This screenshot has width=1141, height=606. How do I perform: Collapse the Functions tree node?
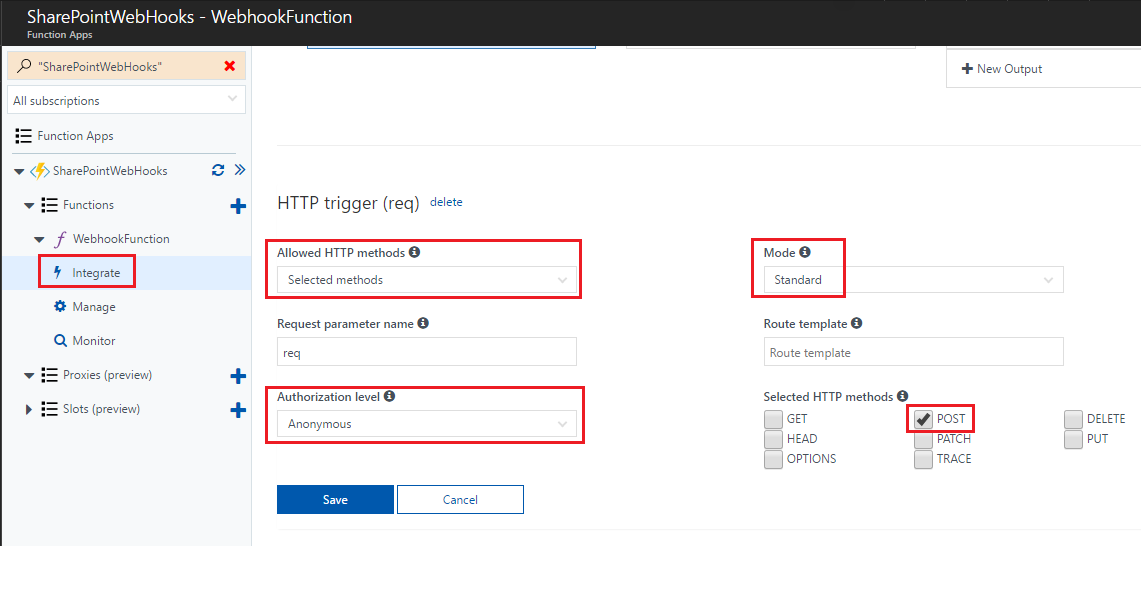[x=29, y=206]
